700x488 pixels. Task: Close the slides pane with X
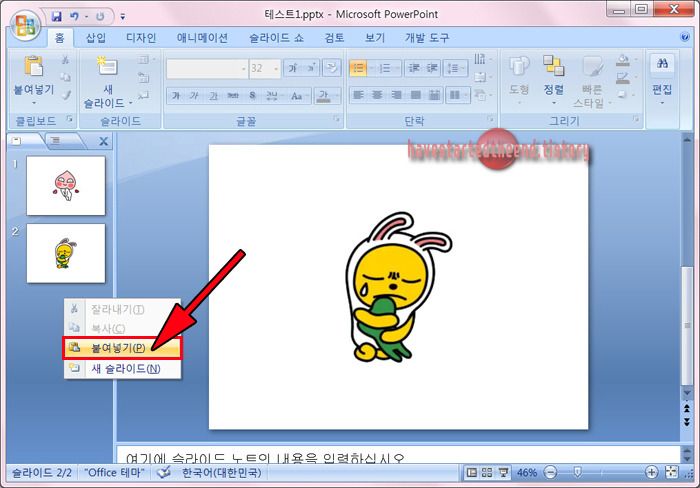[104, 142]
